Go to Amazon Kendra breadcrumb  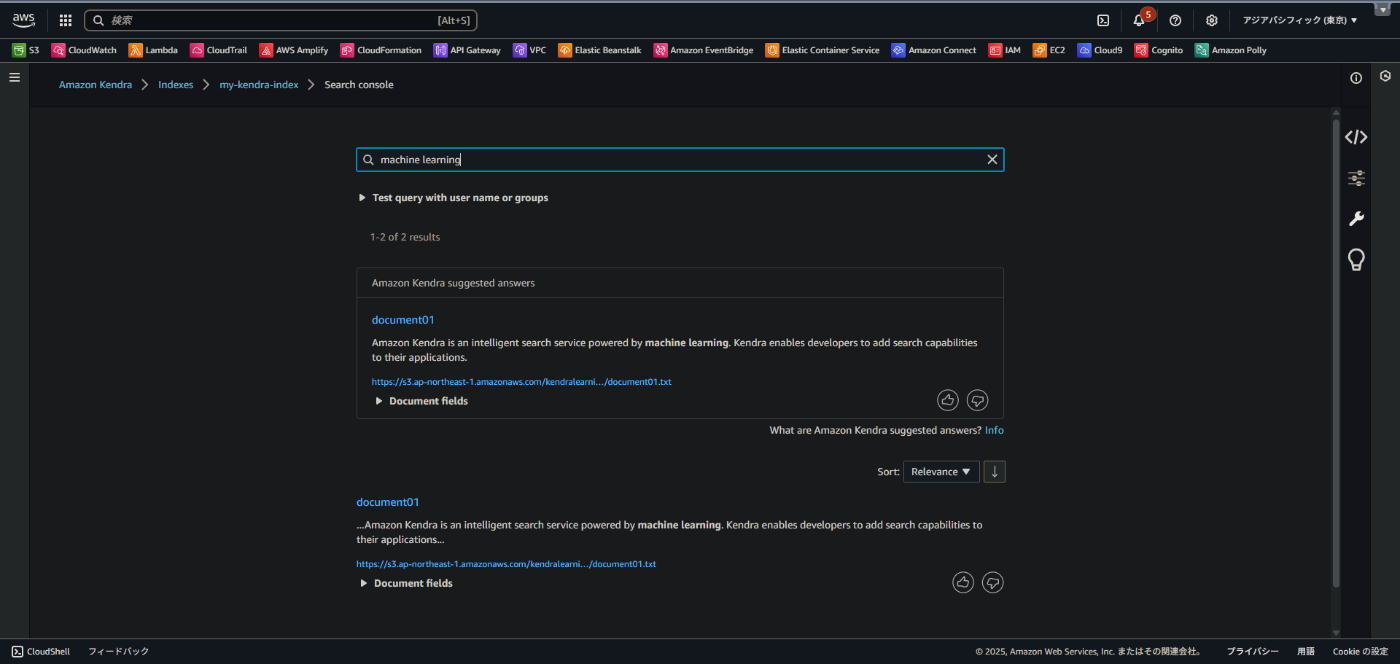click(95, 85)
